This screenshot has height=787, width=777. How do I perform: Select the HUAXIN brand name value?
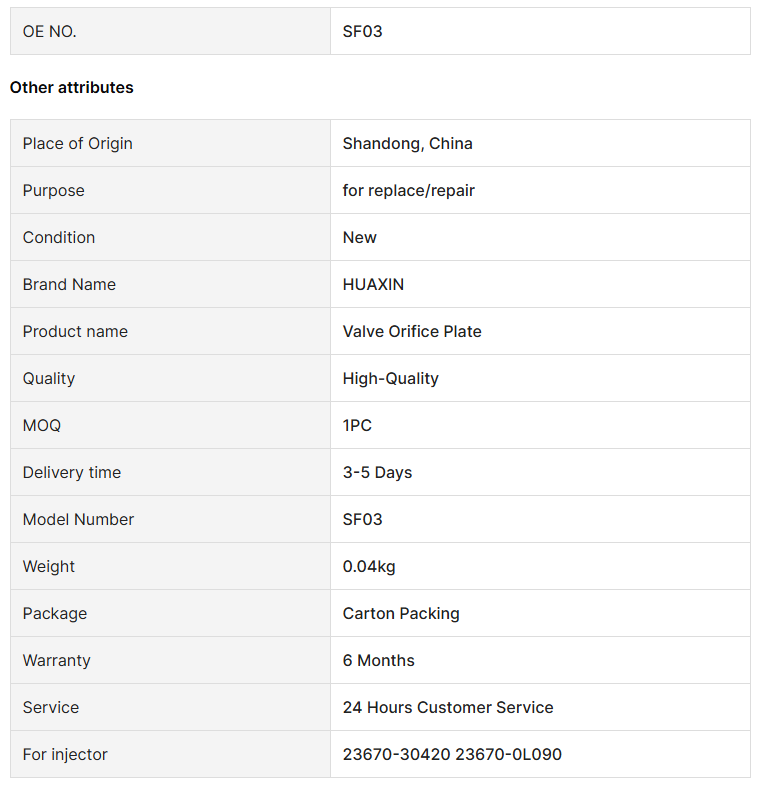[373, 285]
